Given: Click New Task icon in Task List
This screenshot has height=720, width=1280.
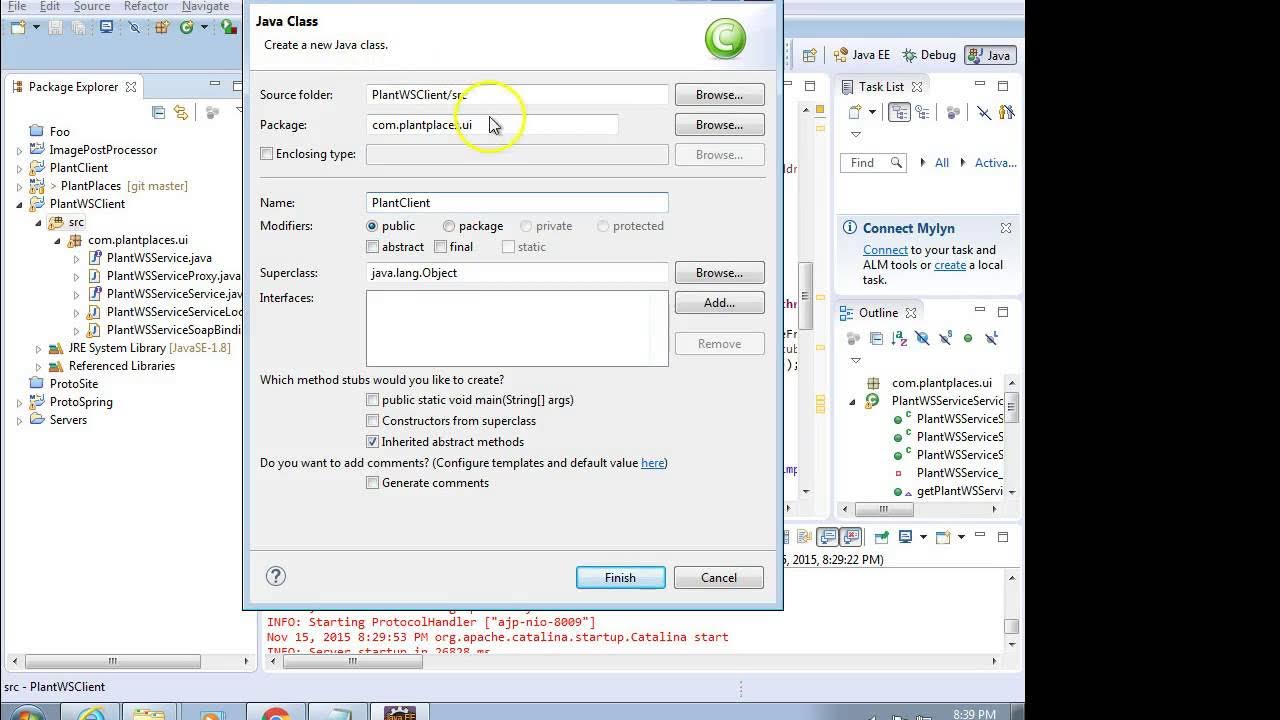Looking at the screenshot, I should tap(854, 113).
